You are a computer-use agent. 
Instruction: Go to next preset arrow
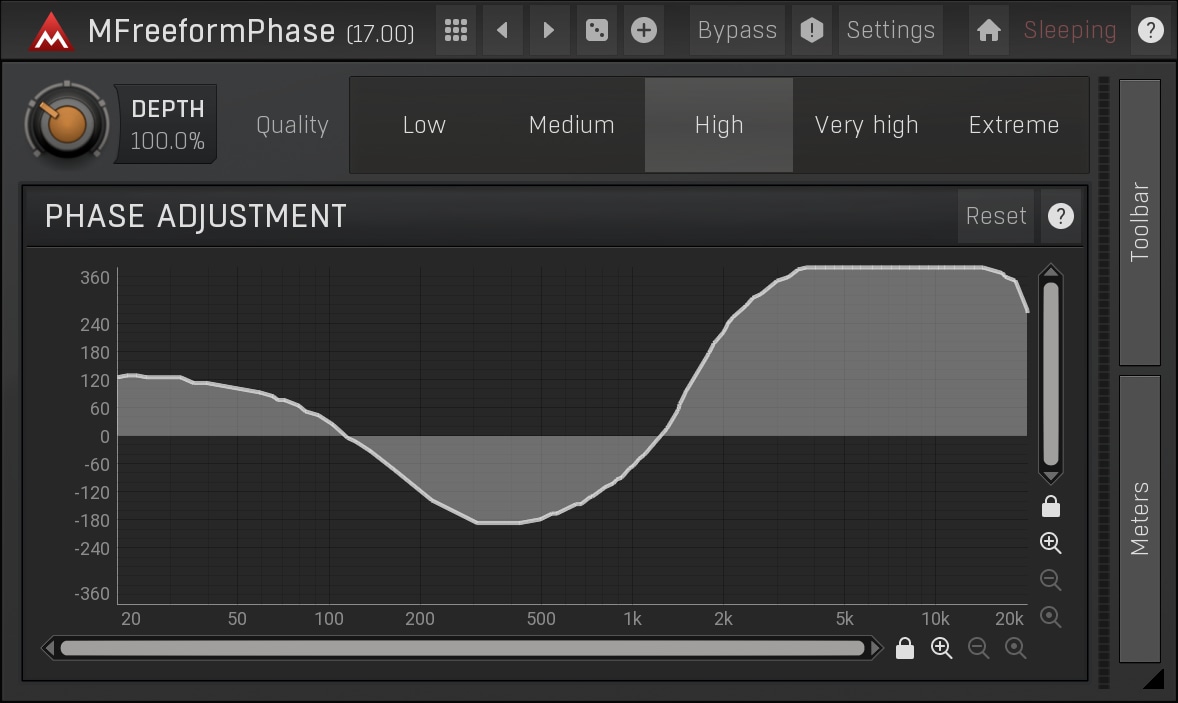[x=548, y=31]
